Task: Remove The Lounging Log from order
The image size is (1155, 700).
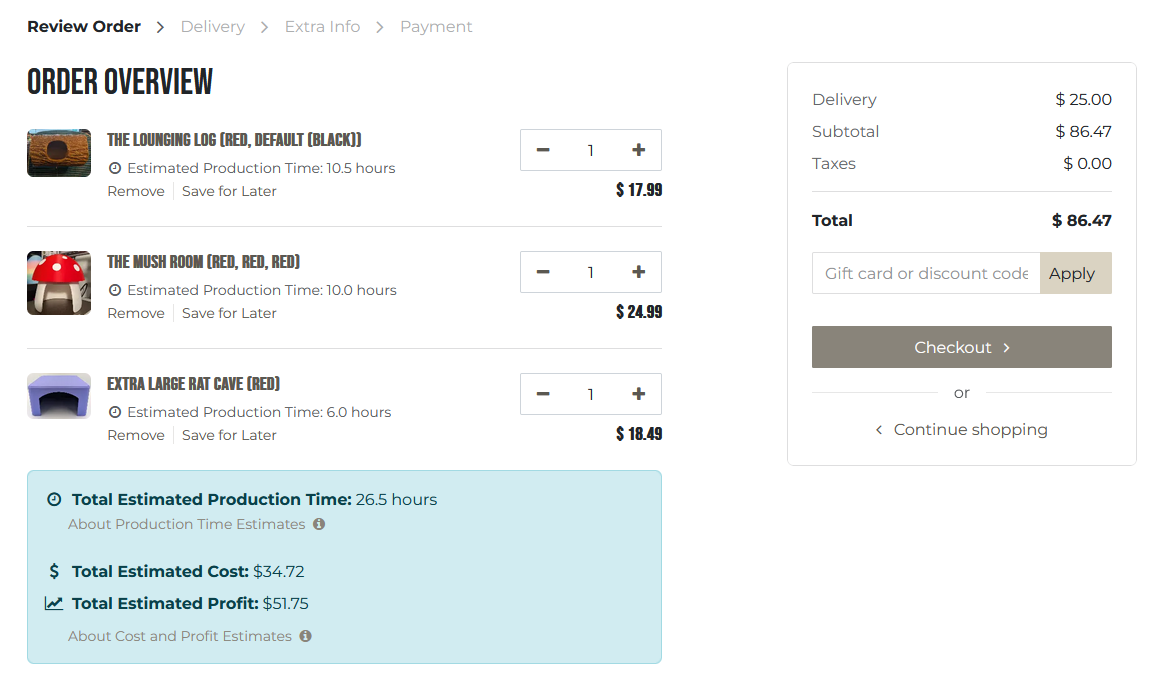Action: tap(136, 191)
